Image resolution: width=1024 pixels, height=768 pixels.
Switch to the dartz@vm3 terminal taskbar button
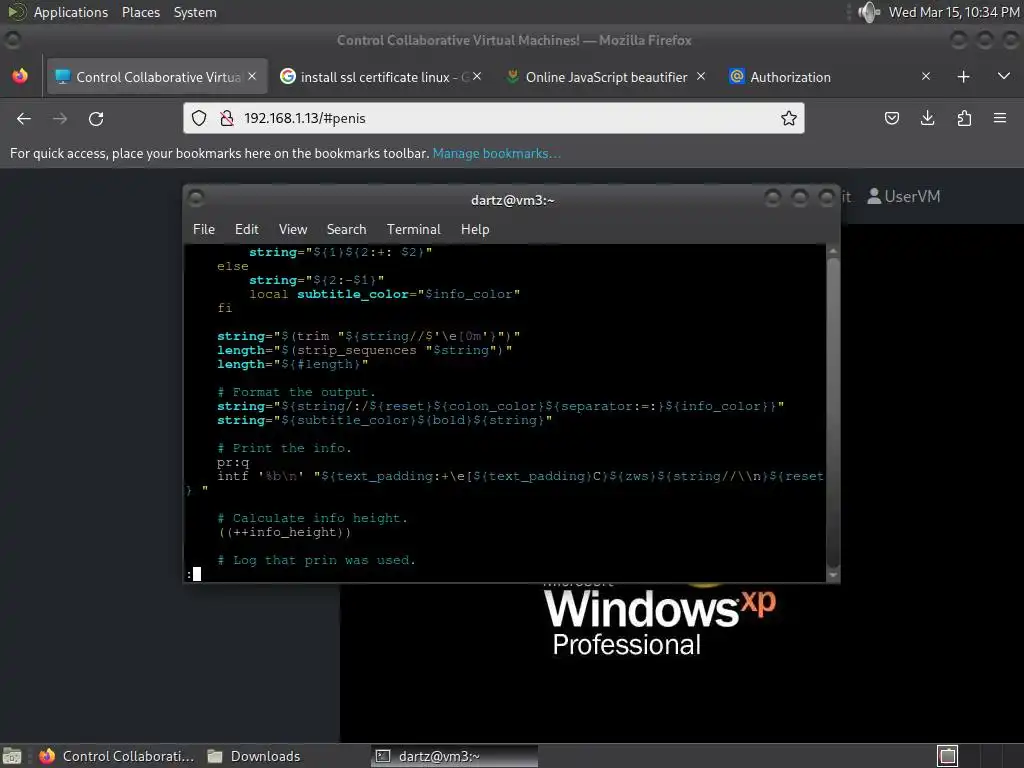click(x=455, y=756)
